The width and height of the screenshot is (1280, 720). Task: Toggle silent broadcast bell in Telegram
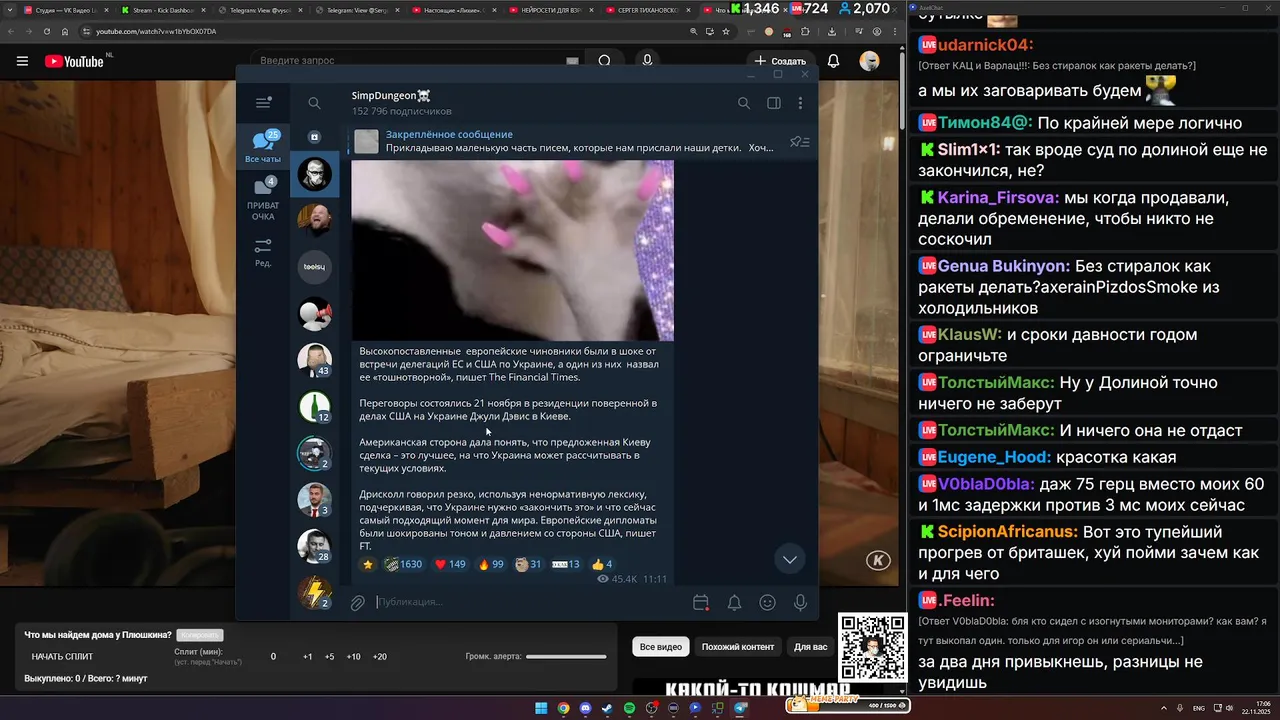pyautogui.click(x=734, y=602)
